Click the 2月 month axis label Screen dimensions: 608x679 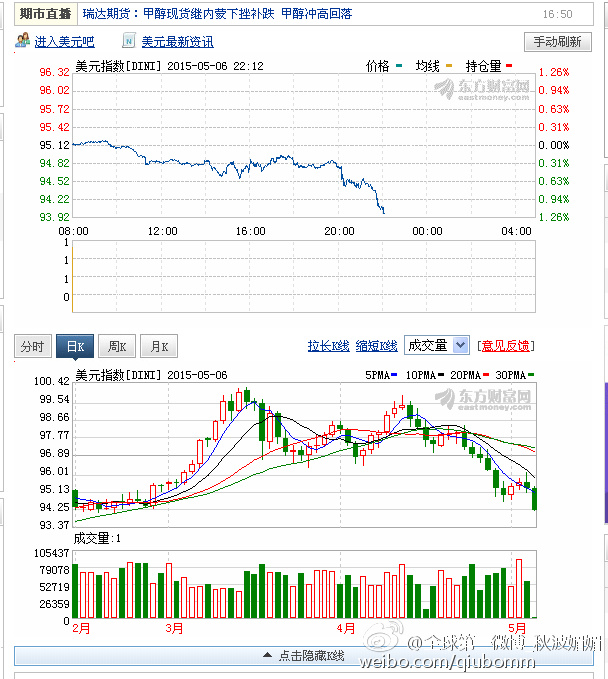pyautogui.click(x=81, y=628)
